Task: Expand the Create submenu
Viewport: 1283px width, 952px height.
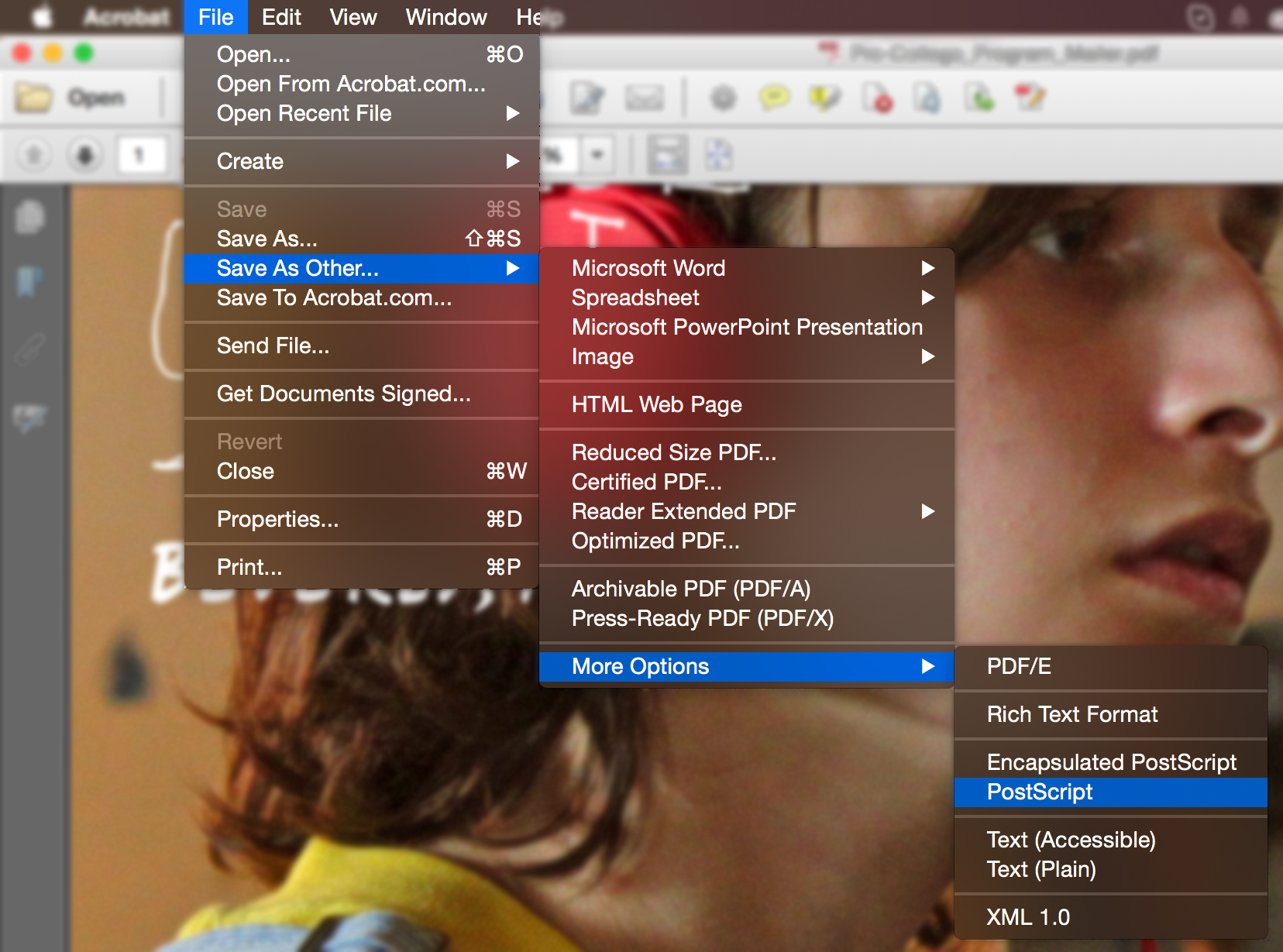Action: click(362, 161)
